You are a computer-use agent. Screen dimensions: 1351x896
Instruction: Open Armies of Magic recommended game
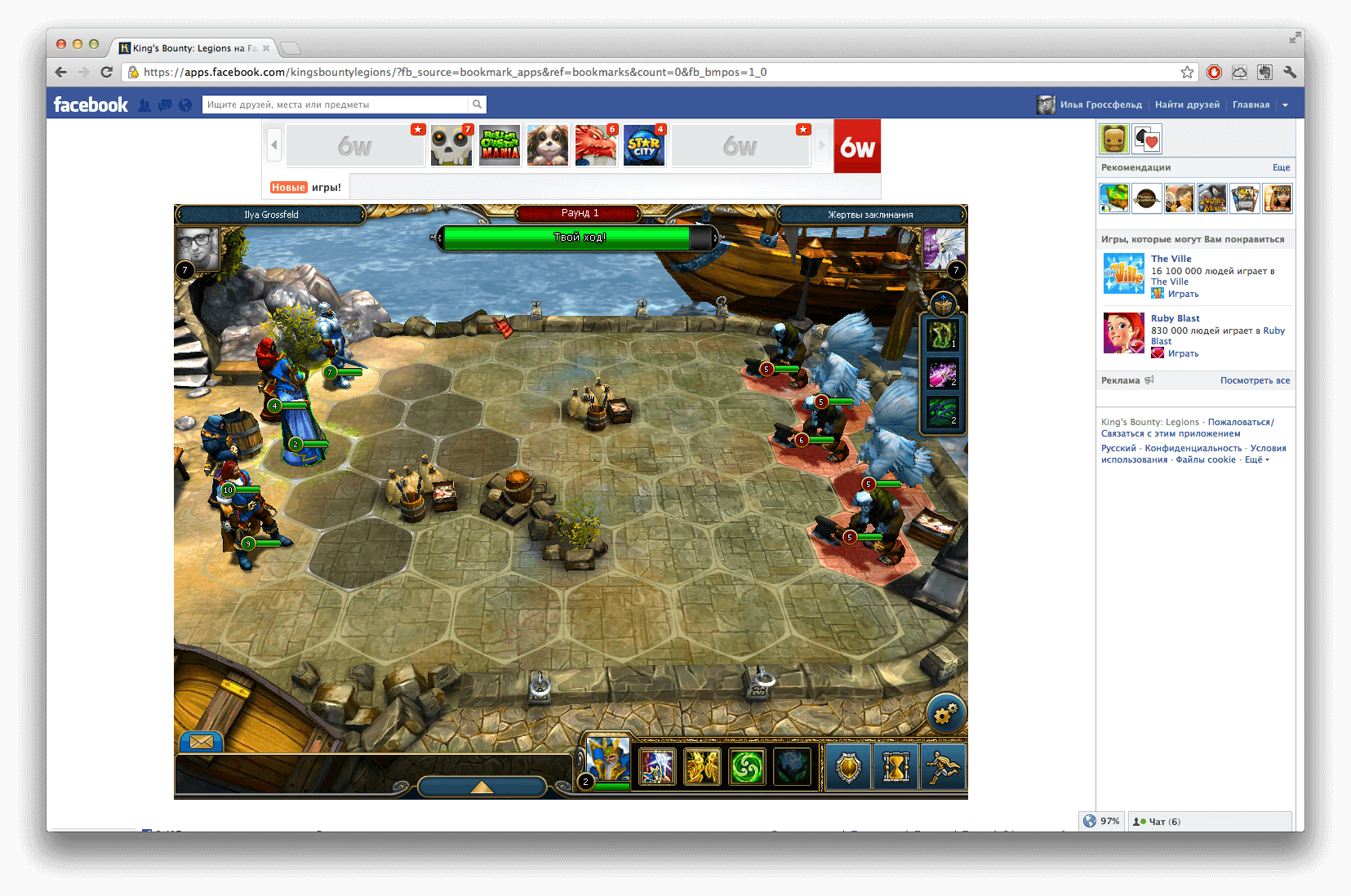(x=1212, y=198)
